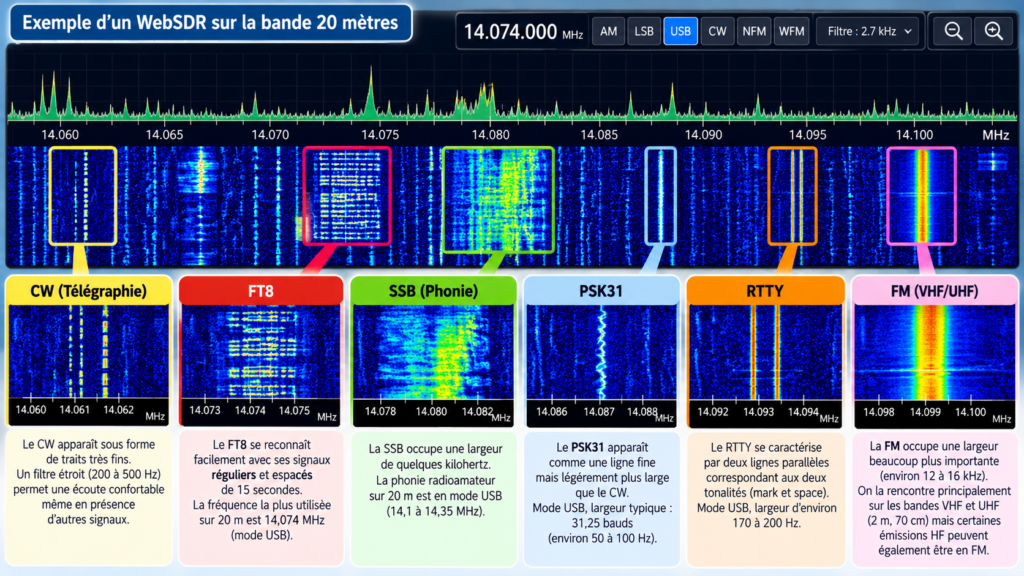
Task: Switch to WFM mode
Action: 792,31
